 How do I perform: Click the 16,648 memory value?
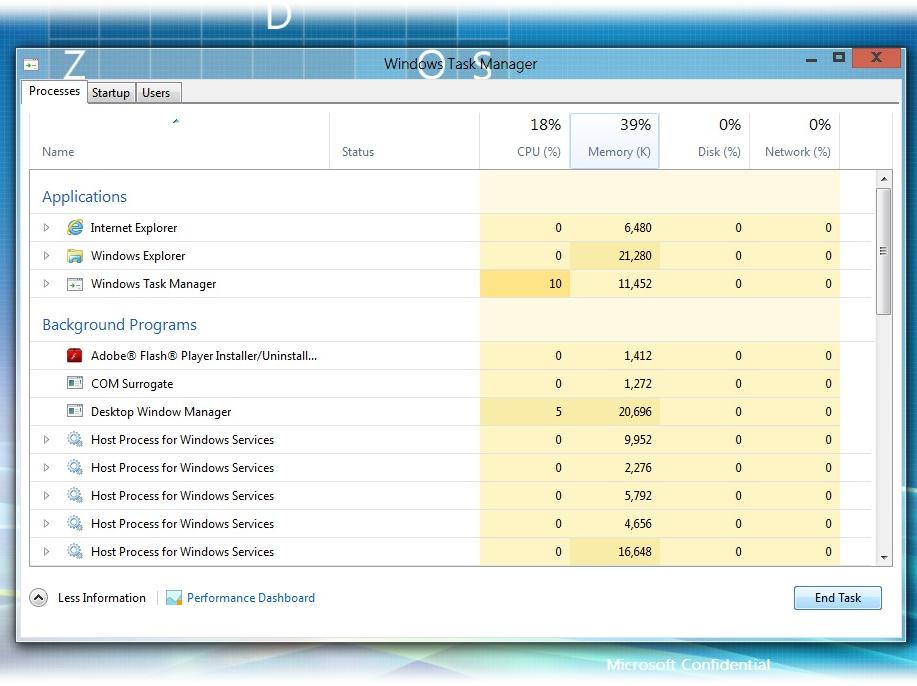coord(635,551)
